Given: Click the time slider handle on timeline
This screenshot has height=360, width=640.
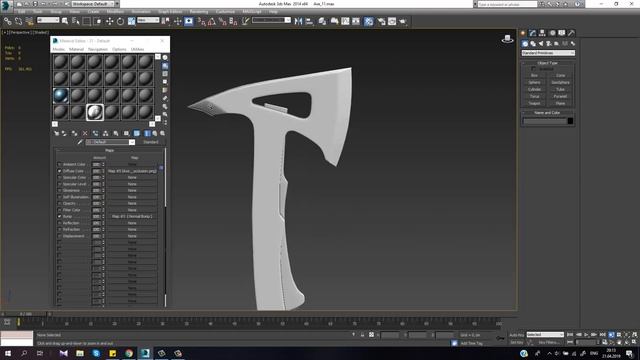Looking at the screenshot, I should [26, 314].
